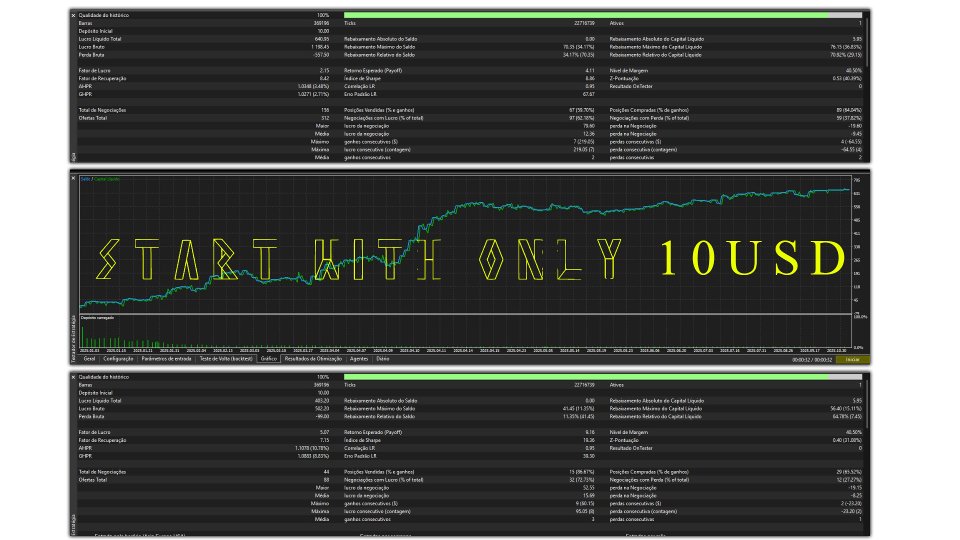This screenshot has width=960, height=540.
Task: Click the 640.95 net profit value
Action: coord(321,39)
